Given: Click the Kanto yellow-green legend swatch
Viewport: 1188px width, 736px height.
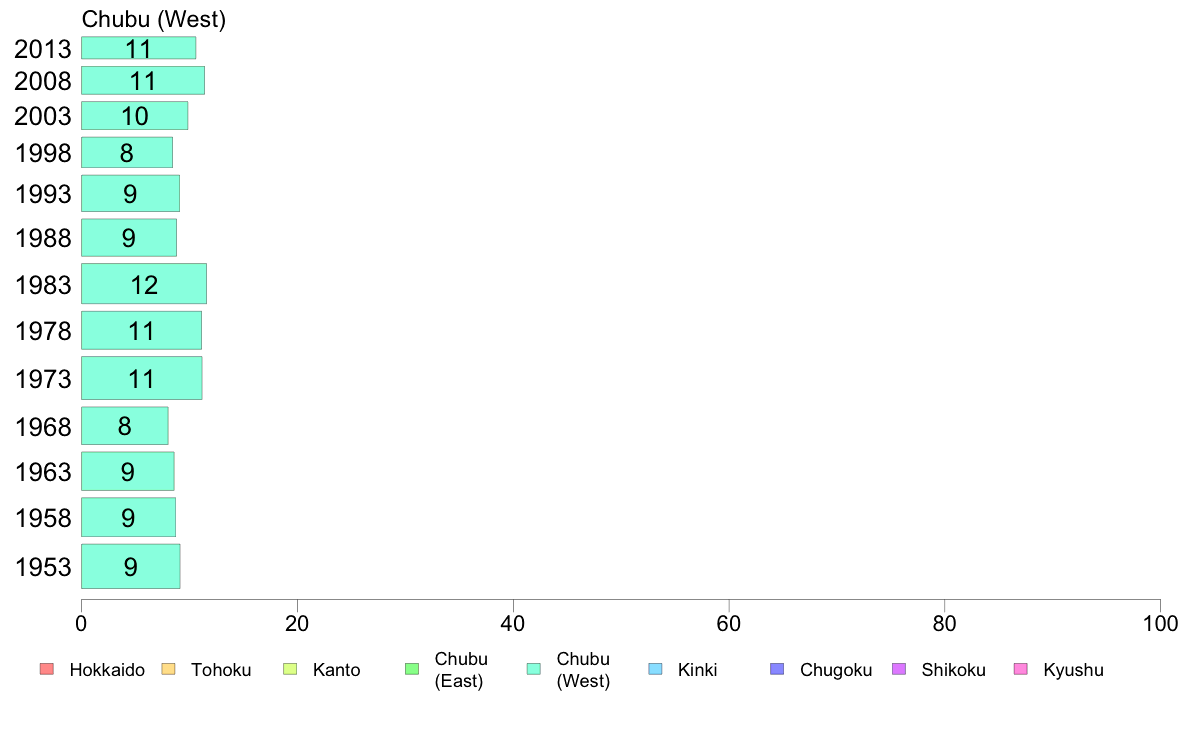Looking at the screenshot, I should click(290, 669).
